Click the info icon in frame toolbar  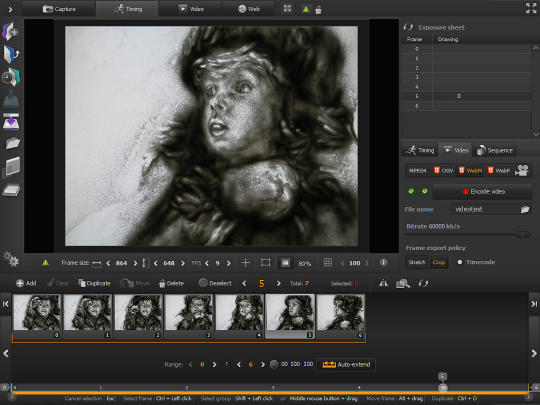tap(383, 262)
